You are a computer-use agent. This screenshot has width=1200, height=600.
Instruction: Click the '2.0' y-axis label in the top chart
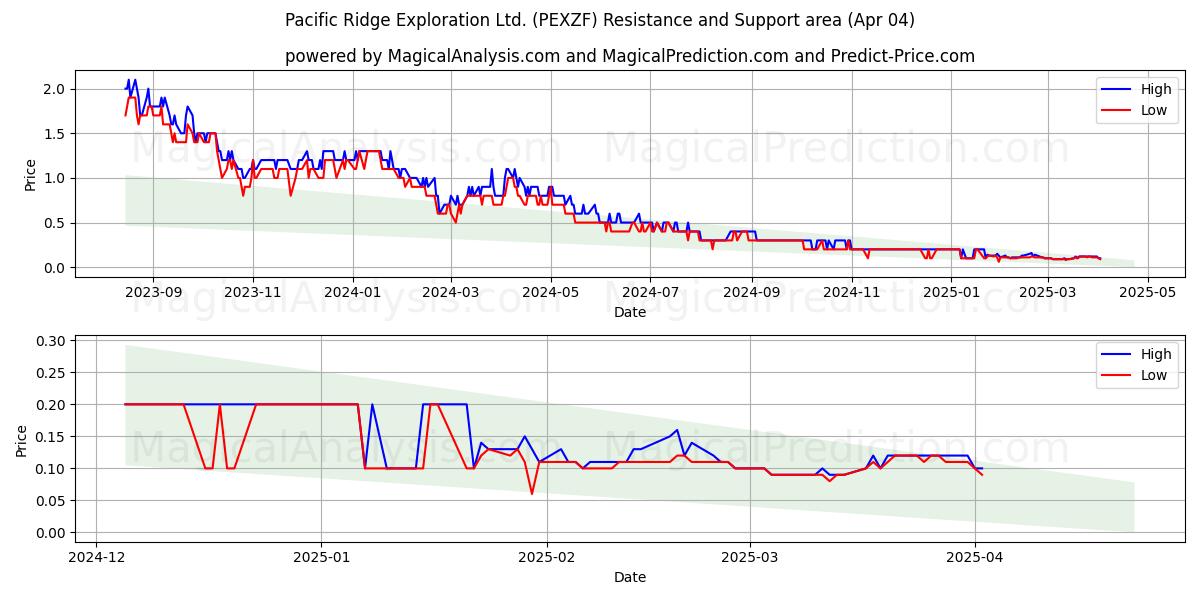pyautogui.click(x=54, y=89)
